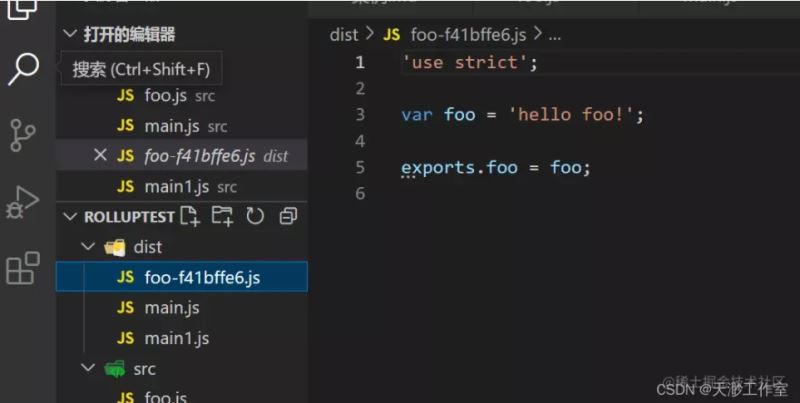
Task: Refresh the ROLLUPTEST explorer
Action: coord(255,216)
